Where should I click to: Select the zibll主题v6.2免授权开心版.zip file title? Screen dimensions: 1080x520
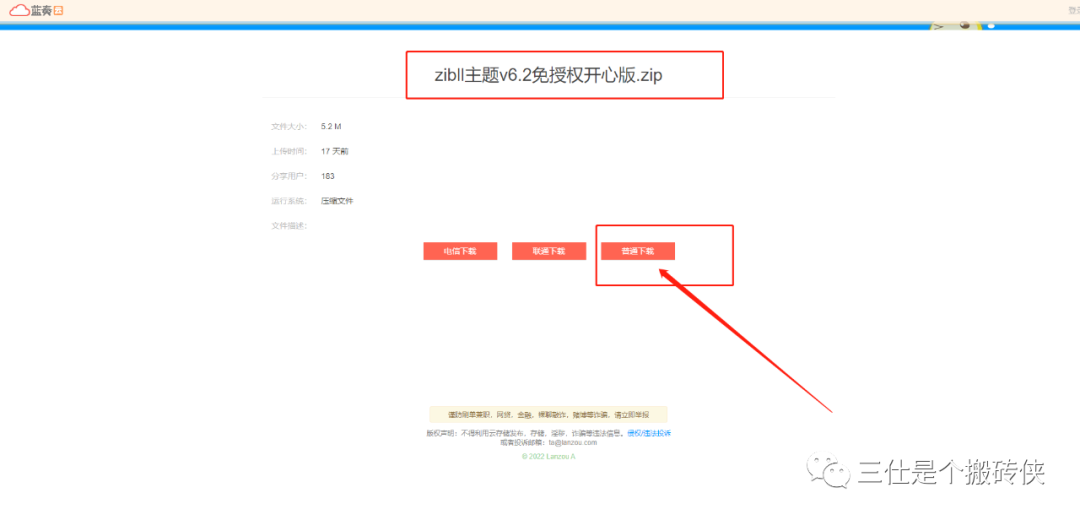548,76
